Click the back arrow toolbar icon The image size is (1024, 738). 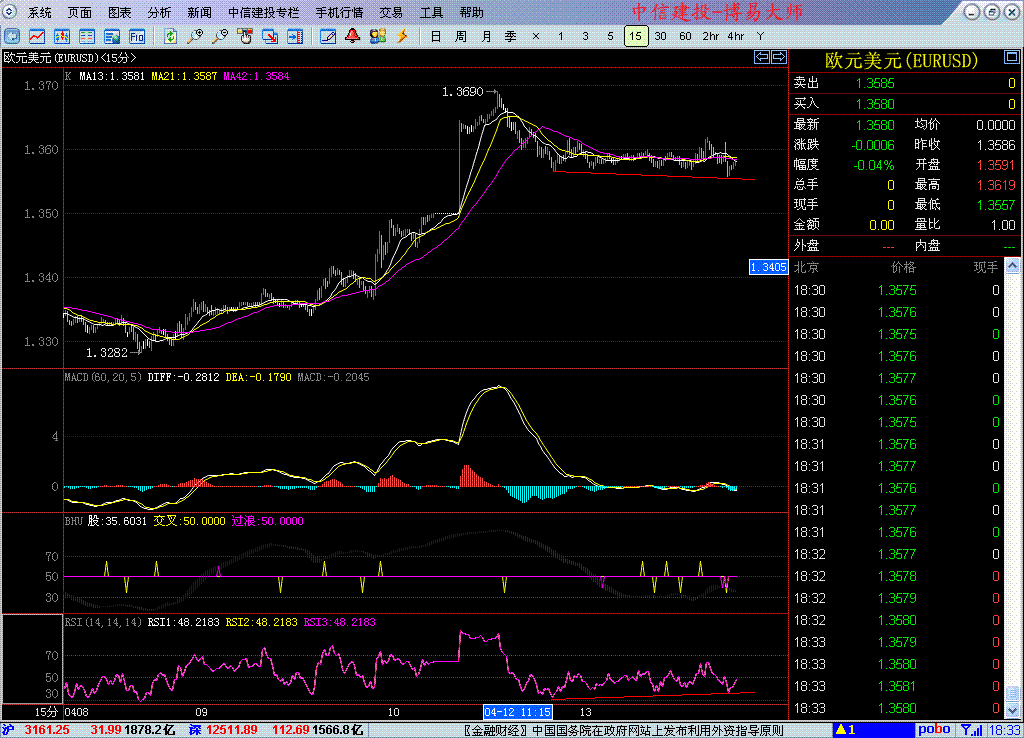[x=14, y=36]
